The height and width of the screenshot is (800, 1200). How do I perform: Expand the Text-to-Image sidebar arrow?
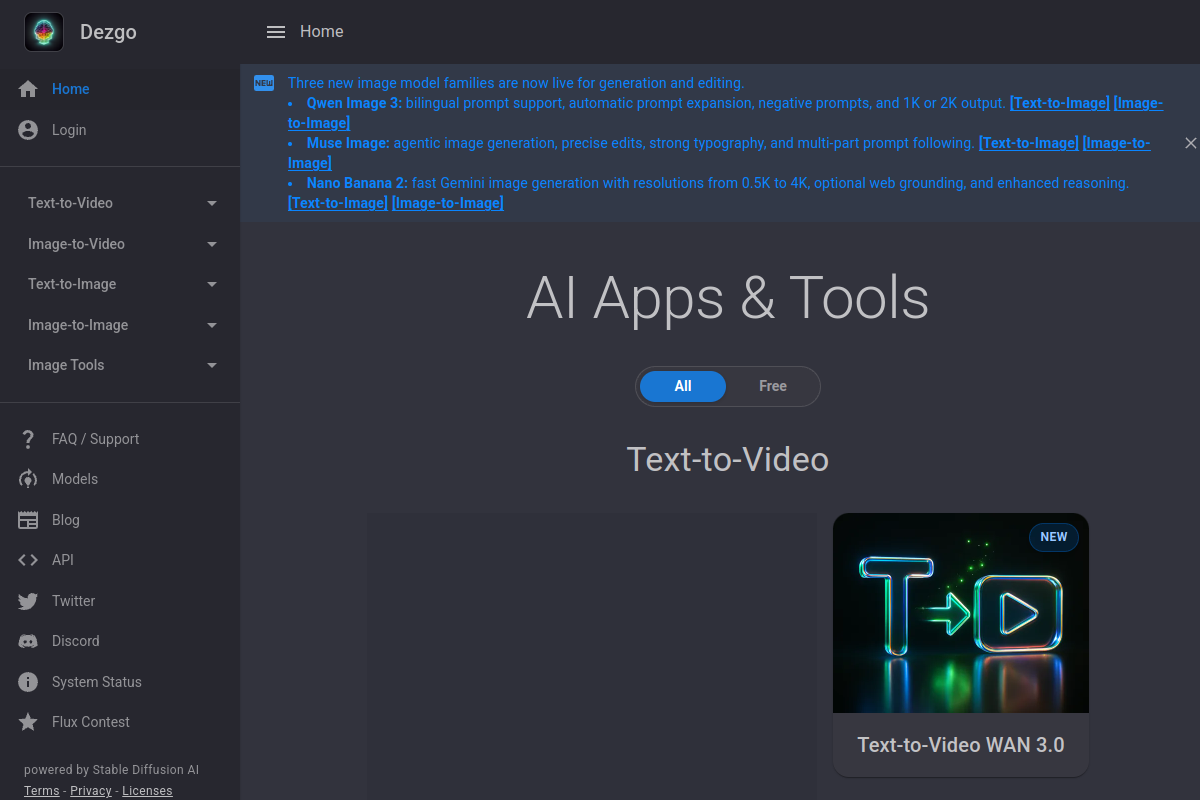coord(212,284)
